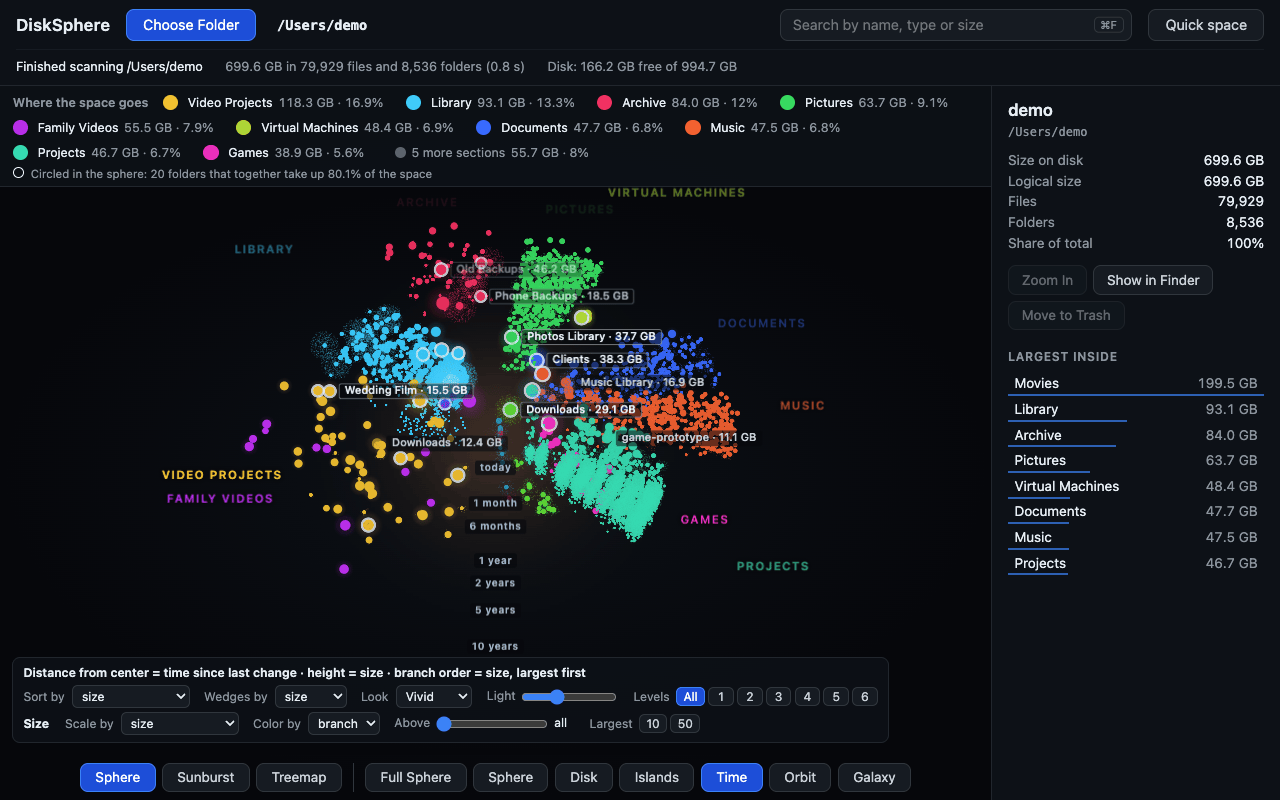Screen dimensions: 1280x800
Task: Adjust the Light slider
Action: point(569,696)
